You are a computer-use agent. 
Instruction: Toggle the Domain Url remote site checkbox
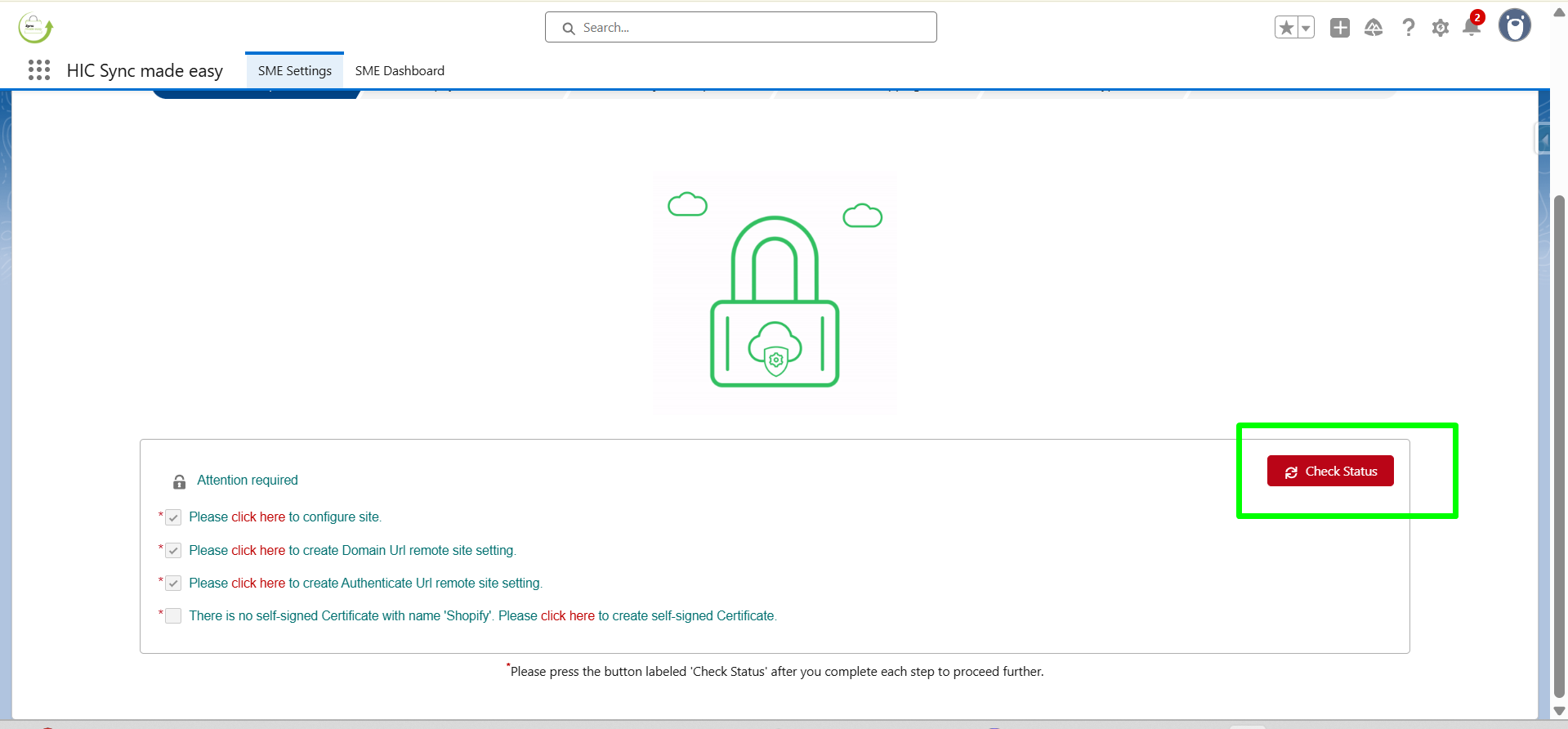[x=173, y=551]
